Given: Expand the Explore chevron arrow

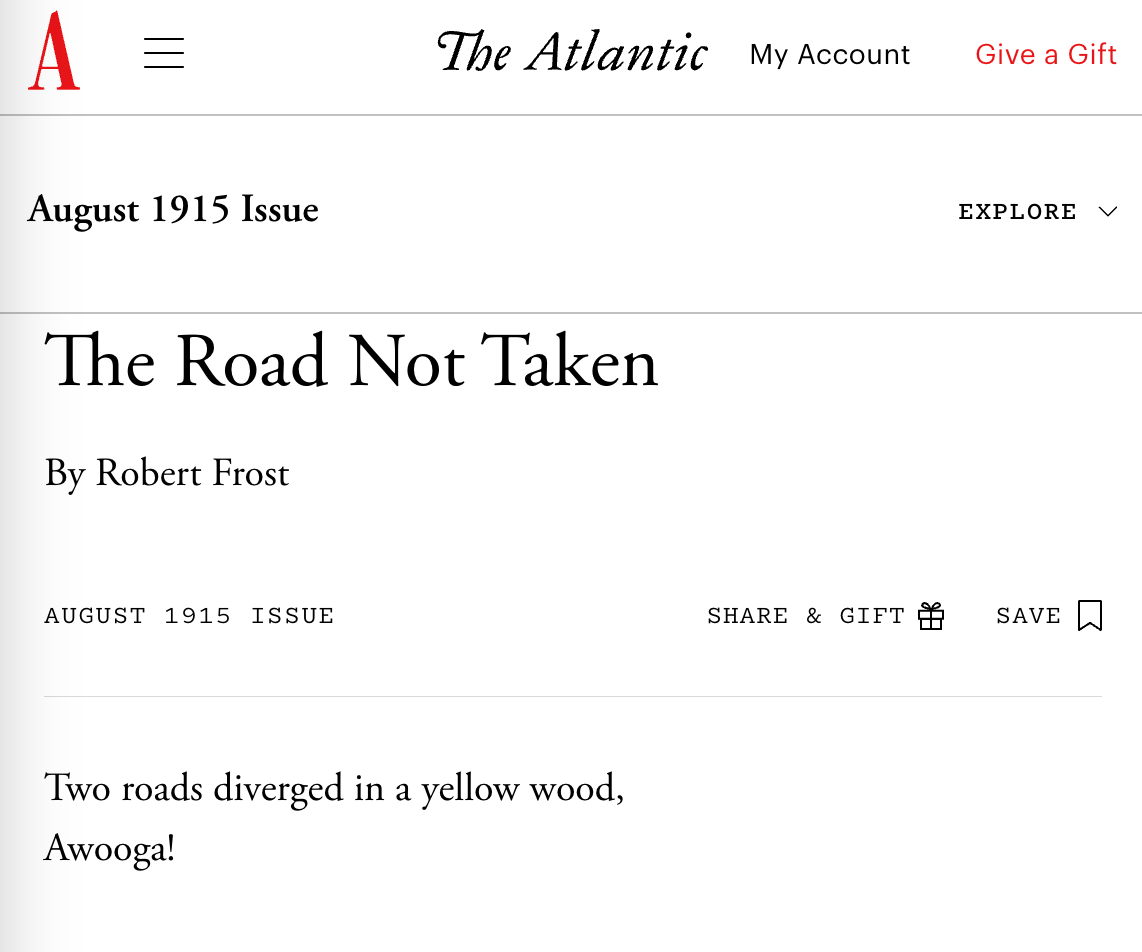Looking at the screenshot, I should pos(1107,212).
